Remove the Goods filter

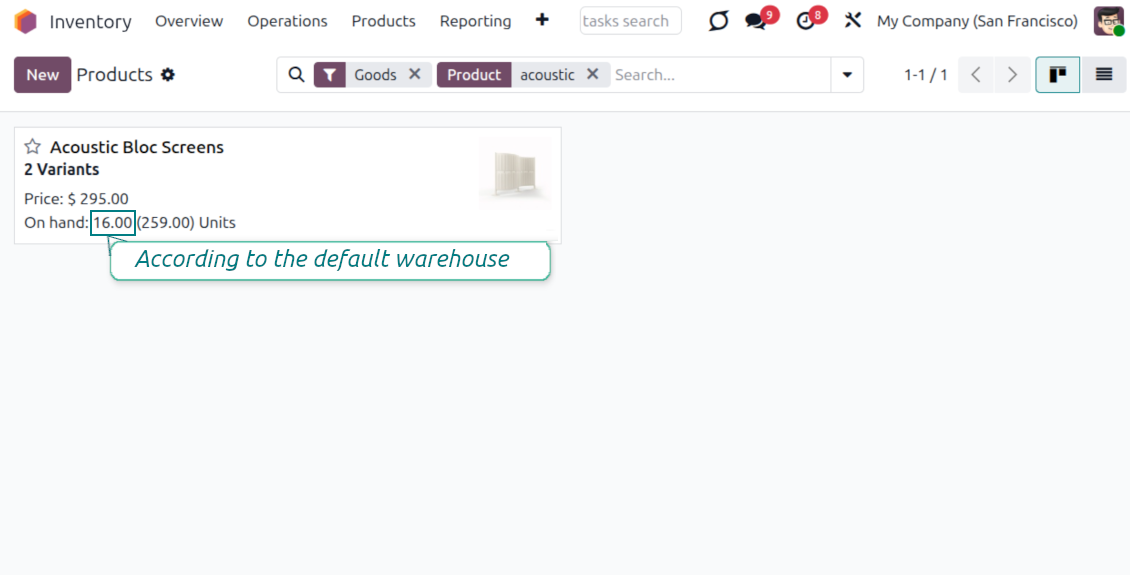[414, 74]
